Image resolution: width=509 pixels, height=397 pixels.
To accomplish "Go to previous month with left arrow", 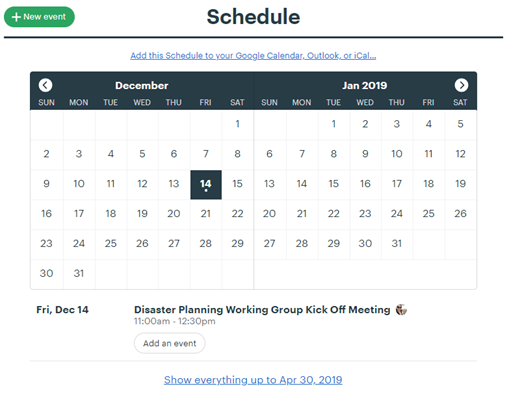I will pos(45,85).
